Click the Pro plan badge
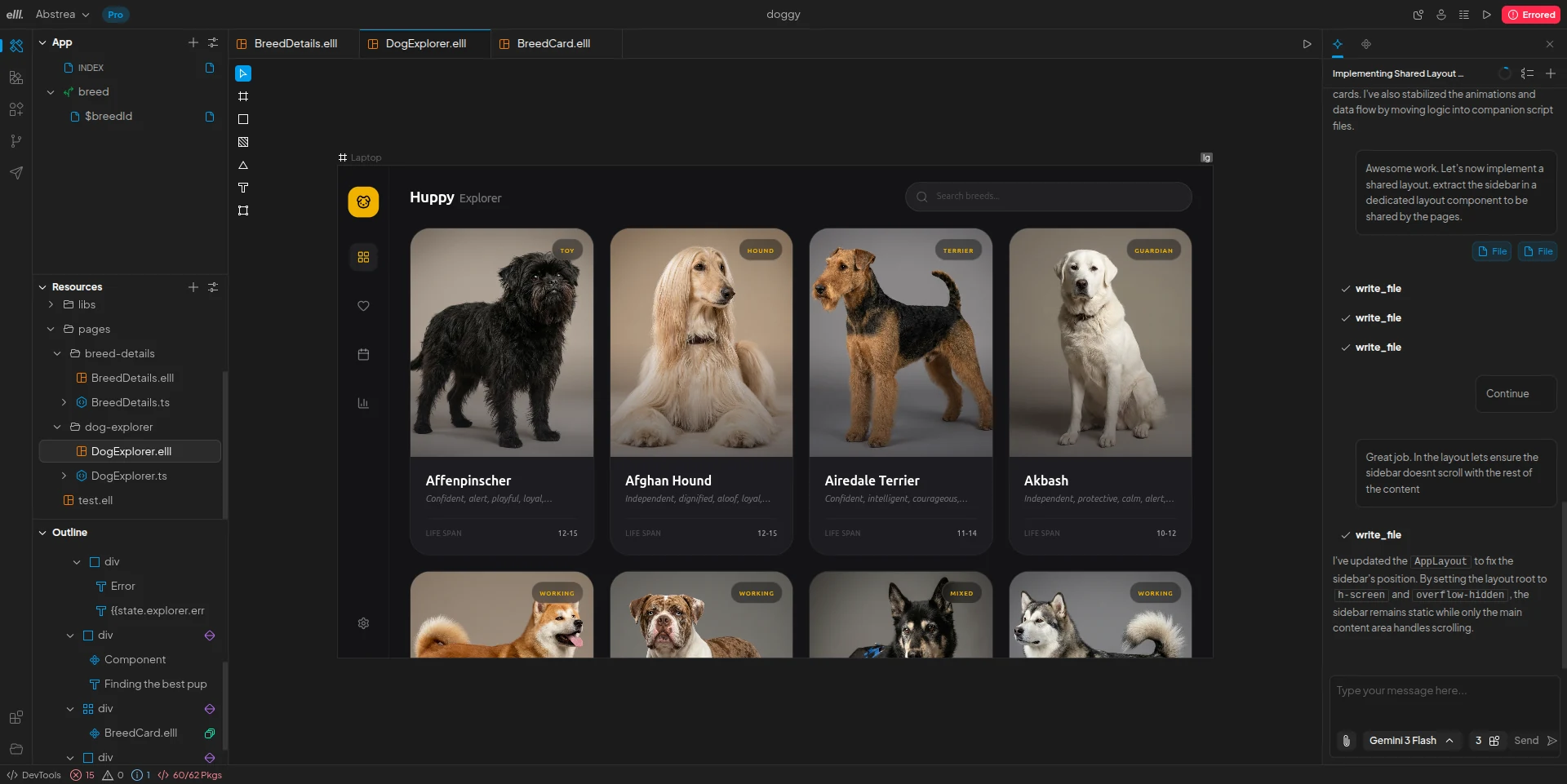The image size is (1567, 784). (115, 15)
